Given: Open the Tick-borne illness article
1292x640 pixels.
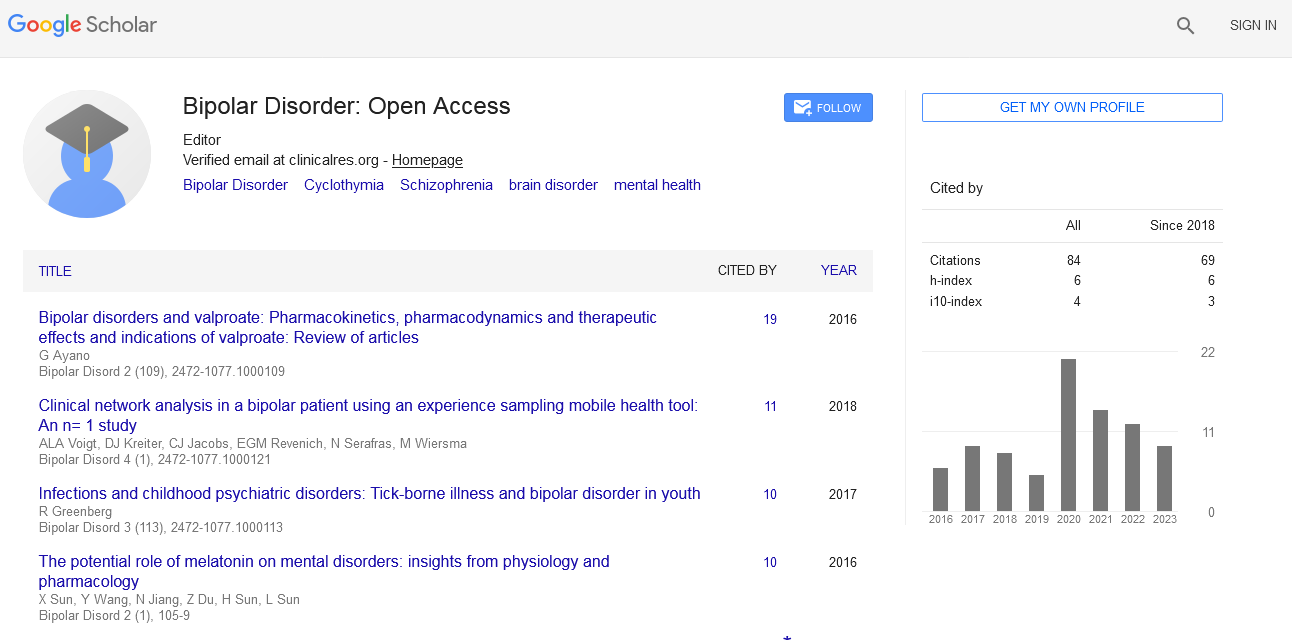Looking at the screenshot, I should tap(369, 493).
